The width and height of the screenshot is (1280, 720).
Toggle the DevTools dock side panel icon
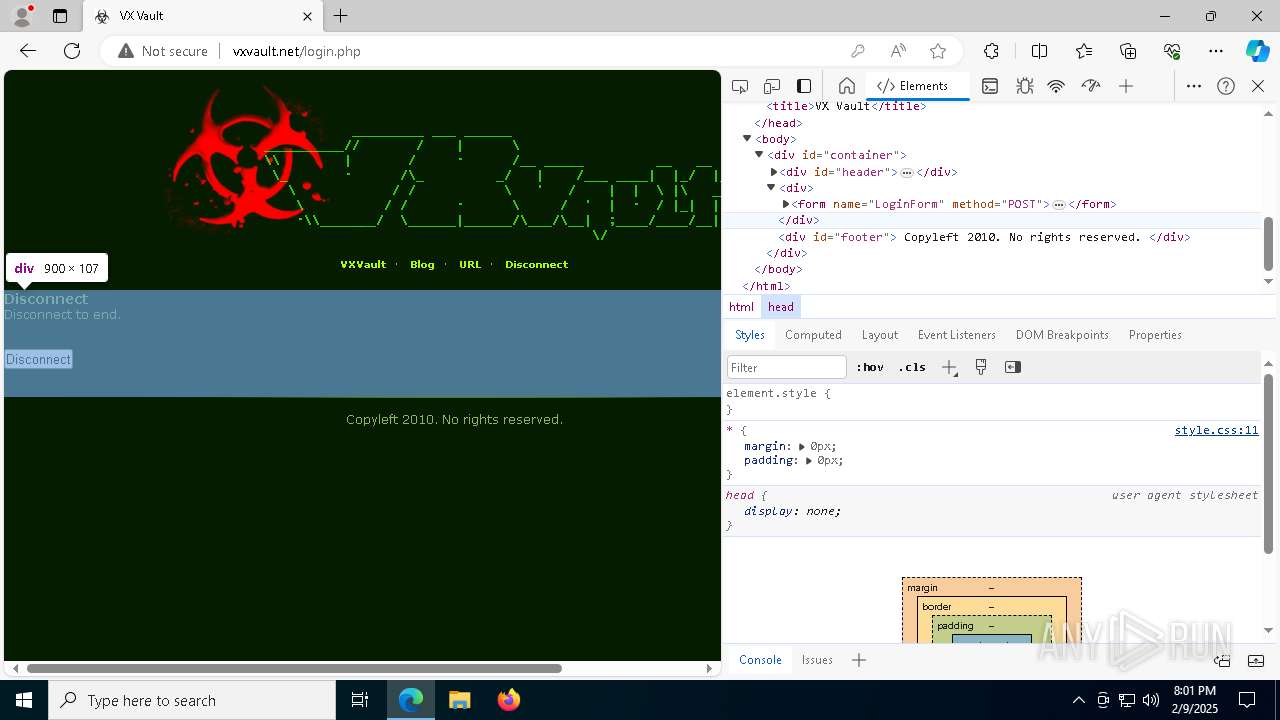click(x=804, y=86)
